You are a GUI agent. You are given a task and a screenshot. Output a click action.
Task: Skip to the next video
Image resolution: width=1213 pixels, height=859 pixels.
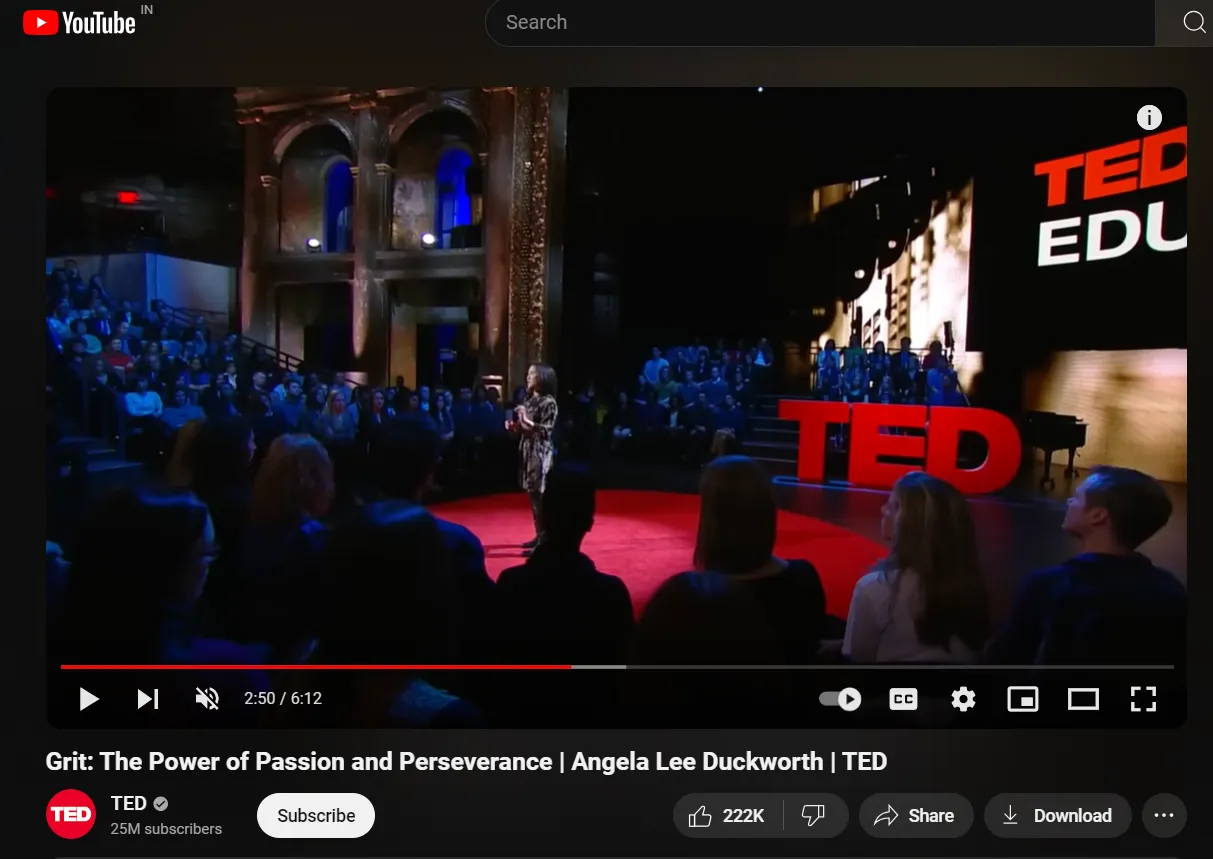[x=148, y=698]
